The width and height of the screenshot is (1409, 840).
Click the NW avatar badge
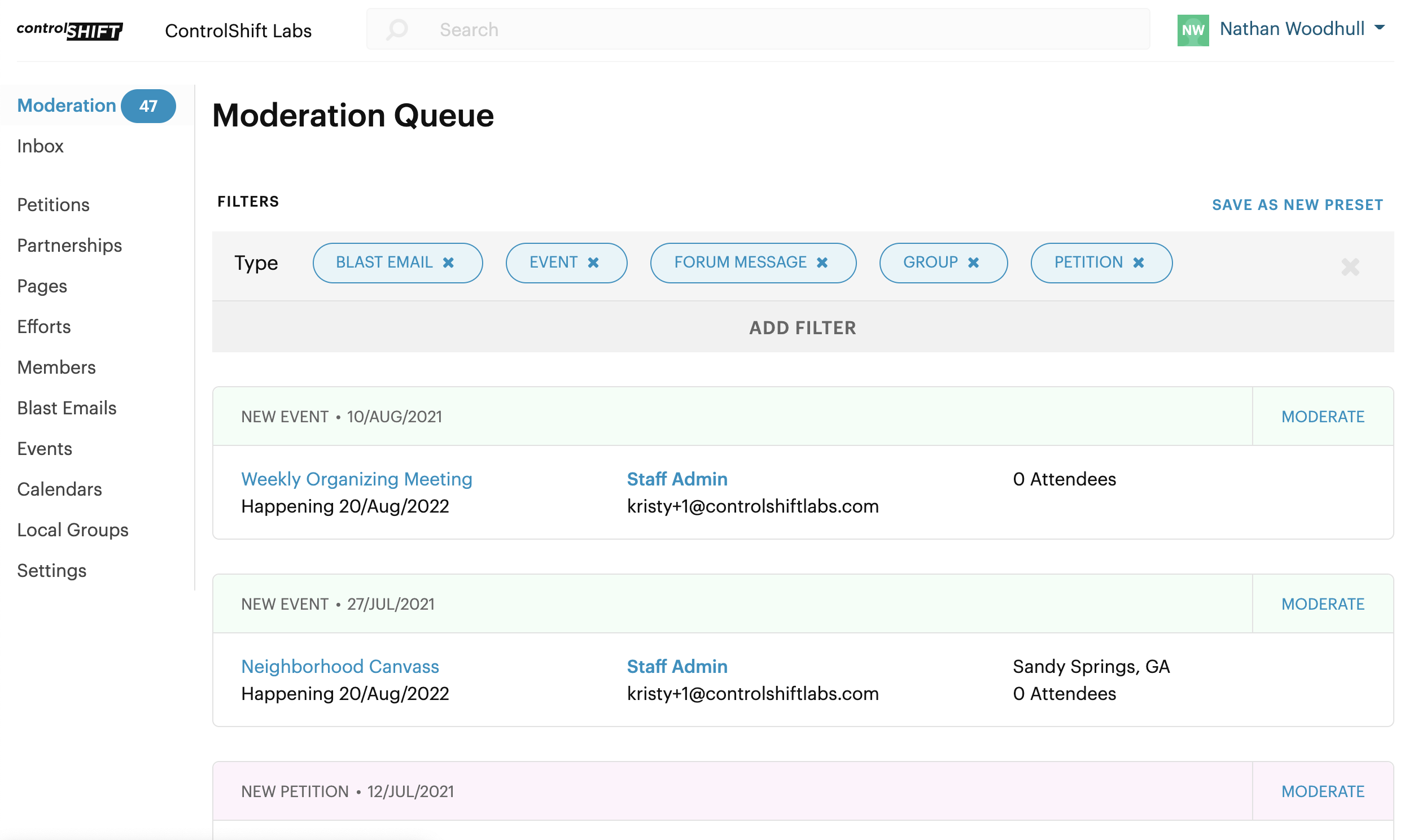(1192, 30)
